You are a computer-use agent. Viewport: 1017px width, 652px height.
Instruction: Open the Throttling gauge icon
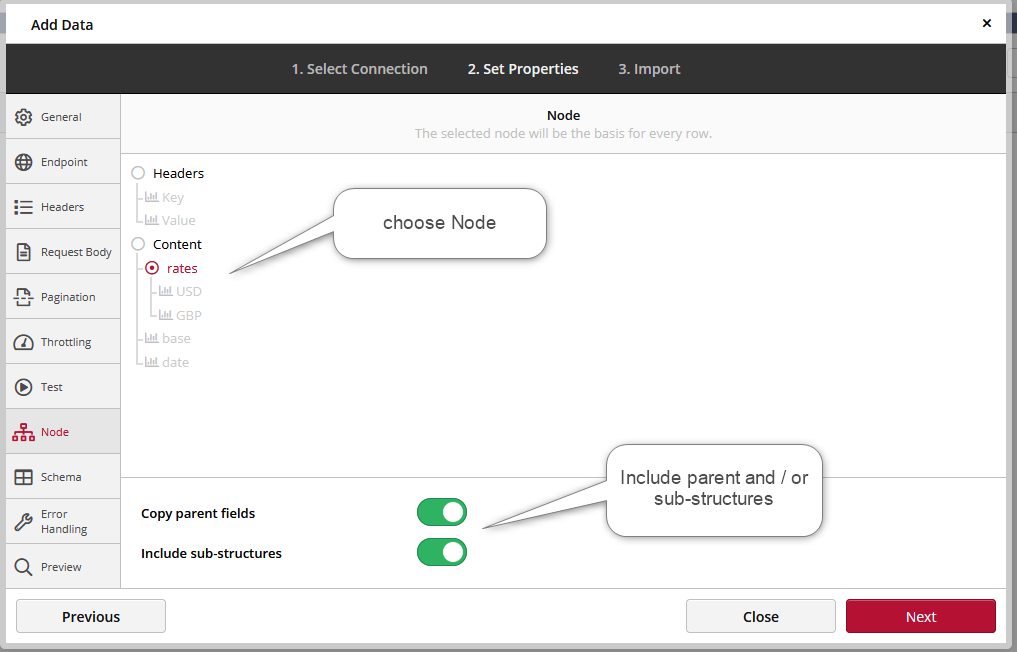tap(24, 342)
